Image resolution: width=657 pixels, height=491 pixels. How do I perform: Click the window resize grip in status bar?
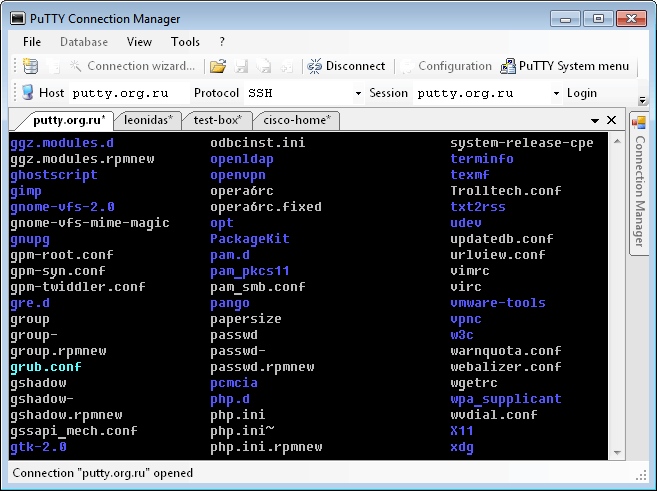click(x=641, y=475)
